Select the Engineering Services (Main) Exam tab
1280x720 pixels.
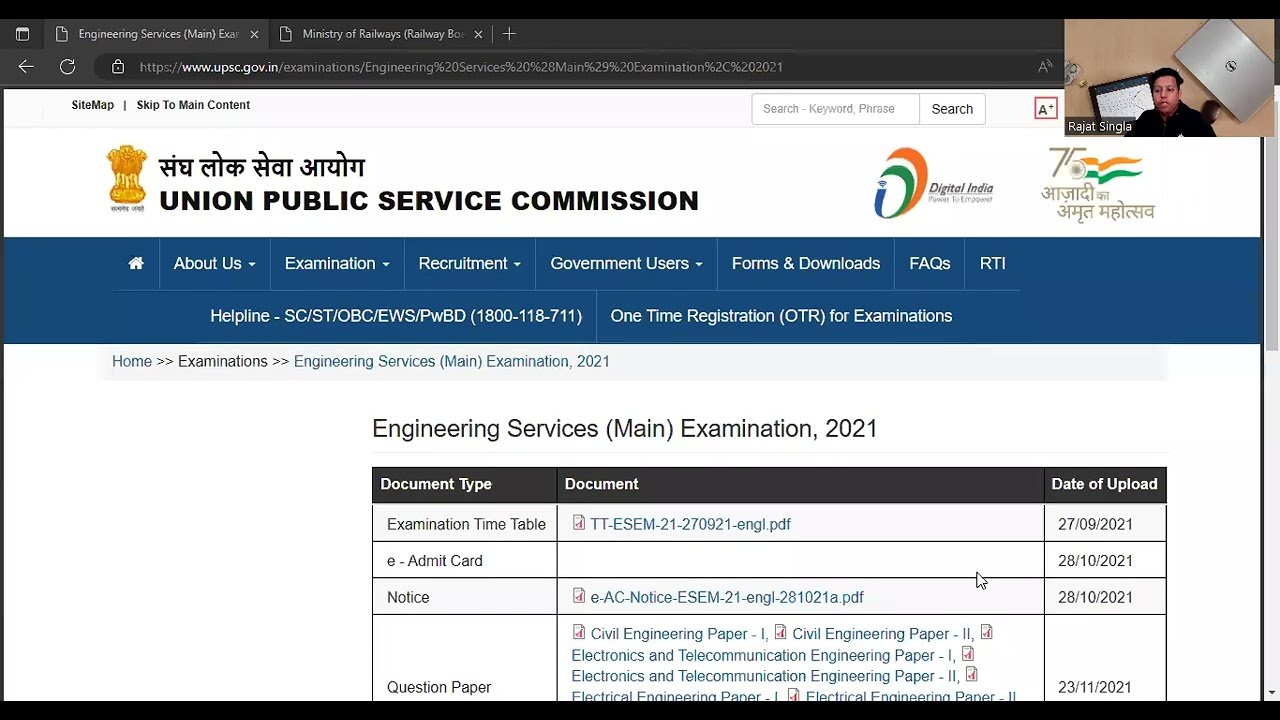pos(155,34)
